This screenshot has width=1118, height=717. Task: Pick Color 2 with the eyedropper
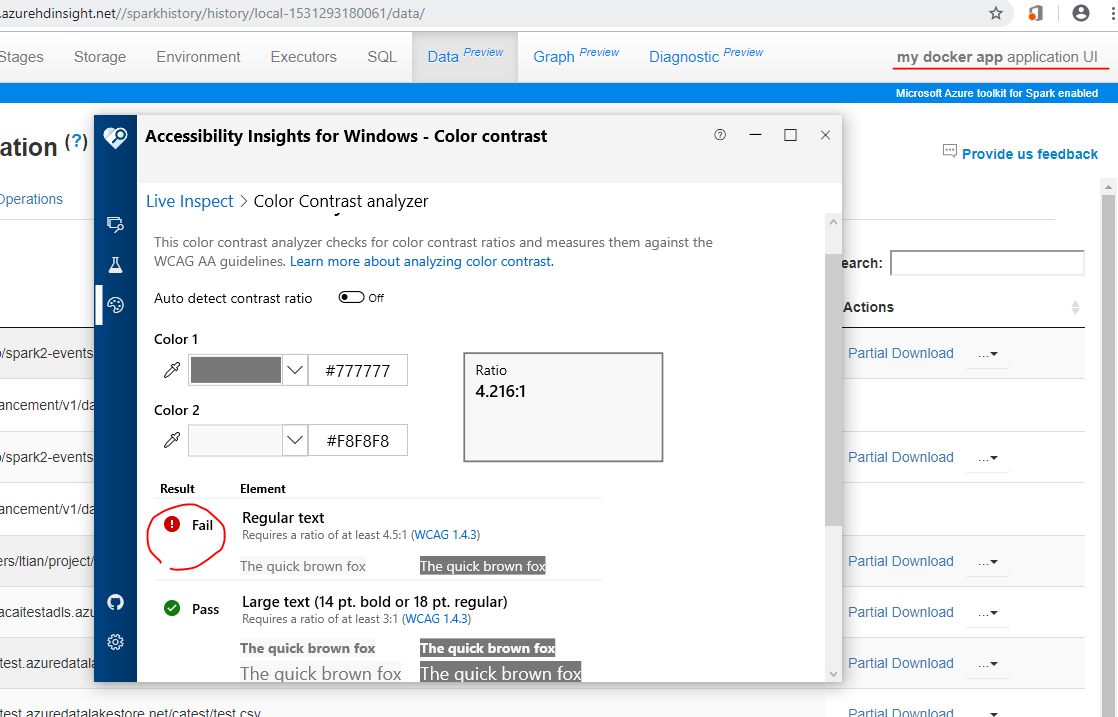coord(172,440)
